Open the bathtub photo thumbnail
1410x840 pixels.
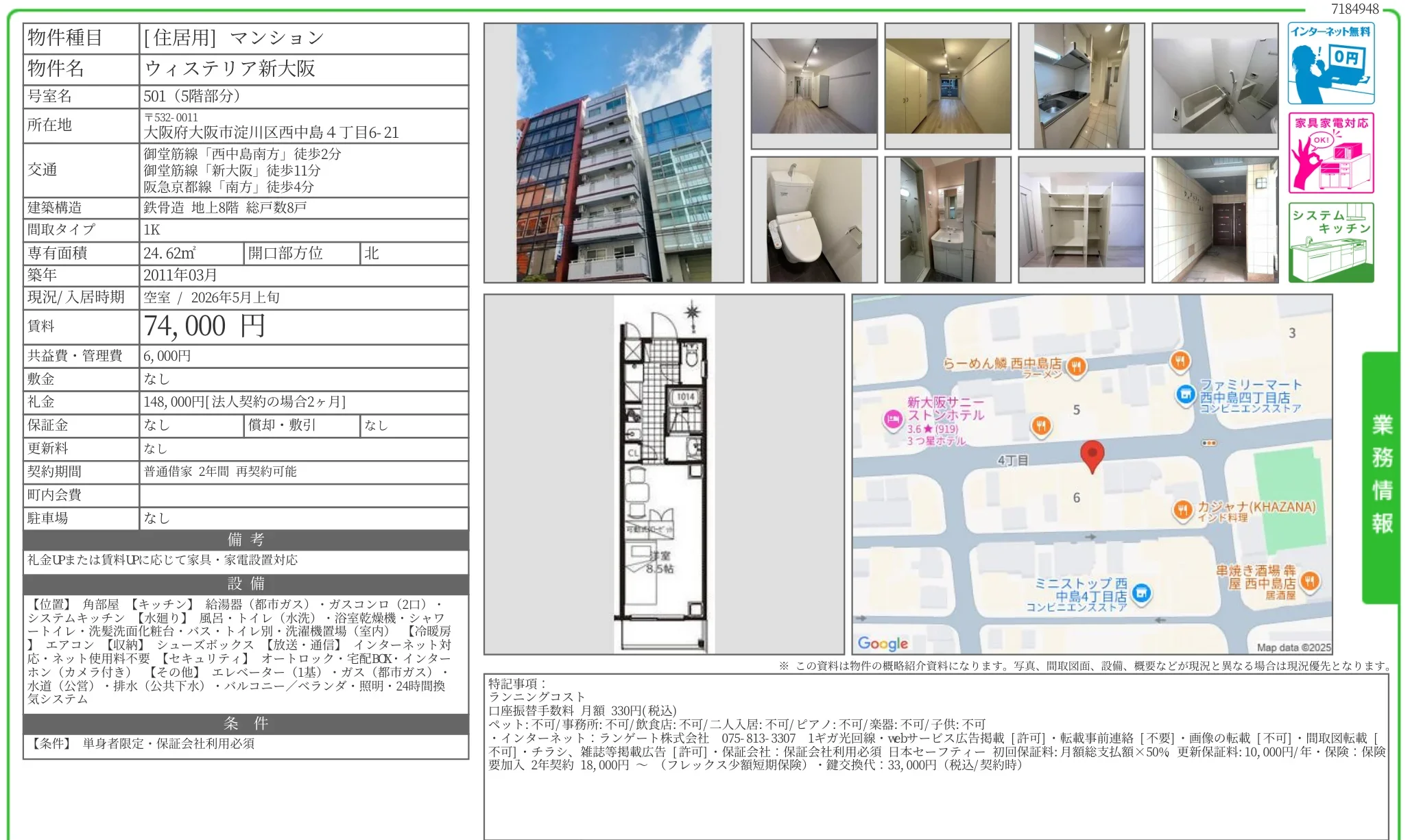[1215, 86]
